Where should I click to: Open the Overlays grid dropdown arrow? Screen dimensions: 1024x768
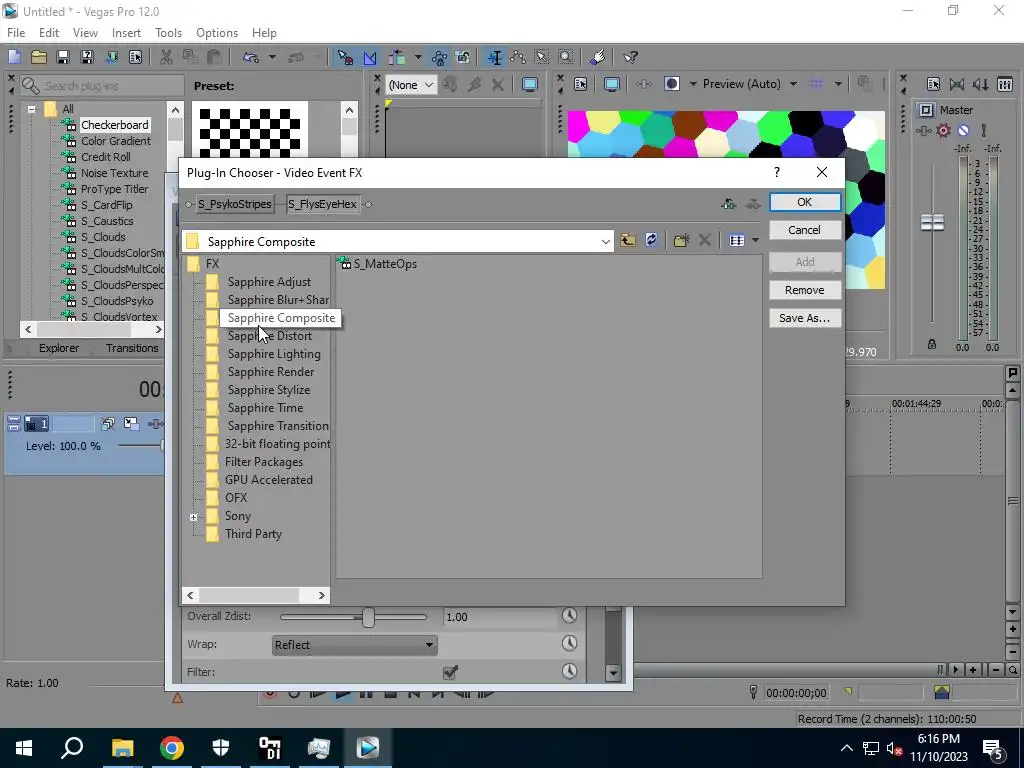click(838, 84)
